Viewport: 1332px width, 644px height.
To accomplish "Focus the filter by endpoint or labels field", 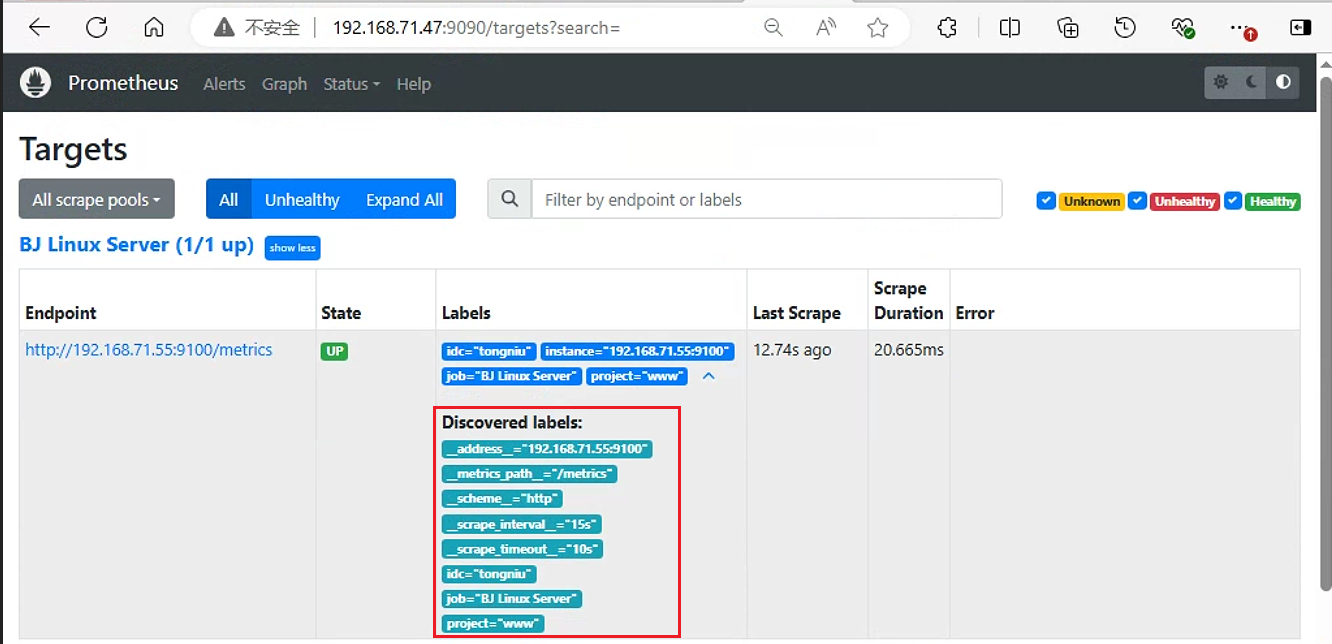I will (x=767, y=199).
